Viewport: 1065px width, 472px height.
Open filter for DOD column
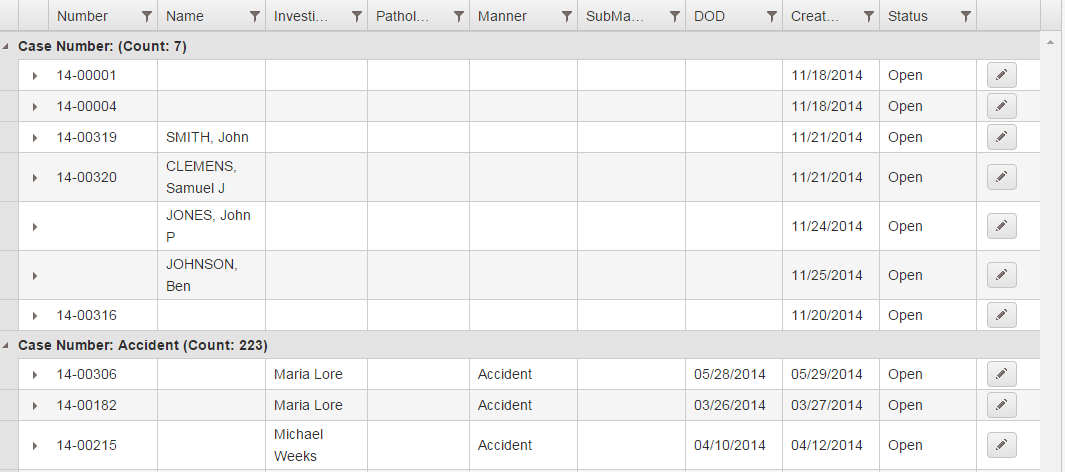(771, 16)
